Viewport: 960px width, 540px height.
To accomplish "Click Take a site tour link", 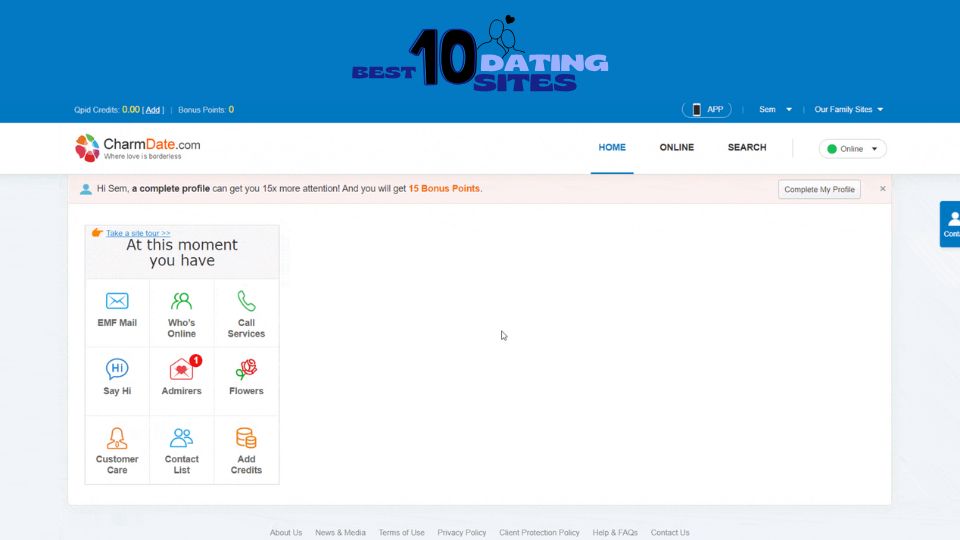I will tap(138, 233).
